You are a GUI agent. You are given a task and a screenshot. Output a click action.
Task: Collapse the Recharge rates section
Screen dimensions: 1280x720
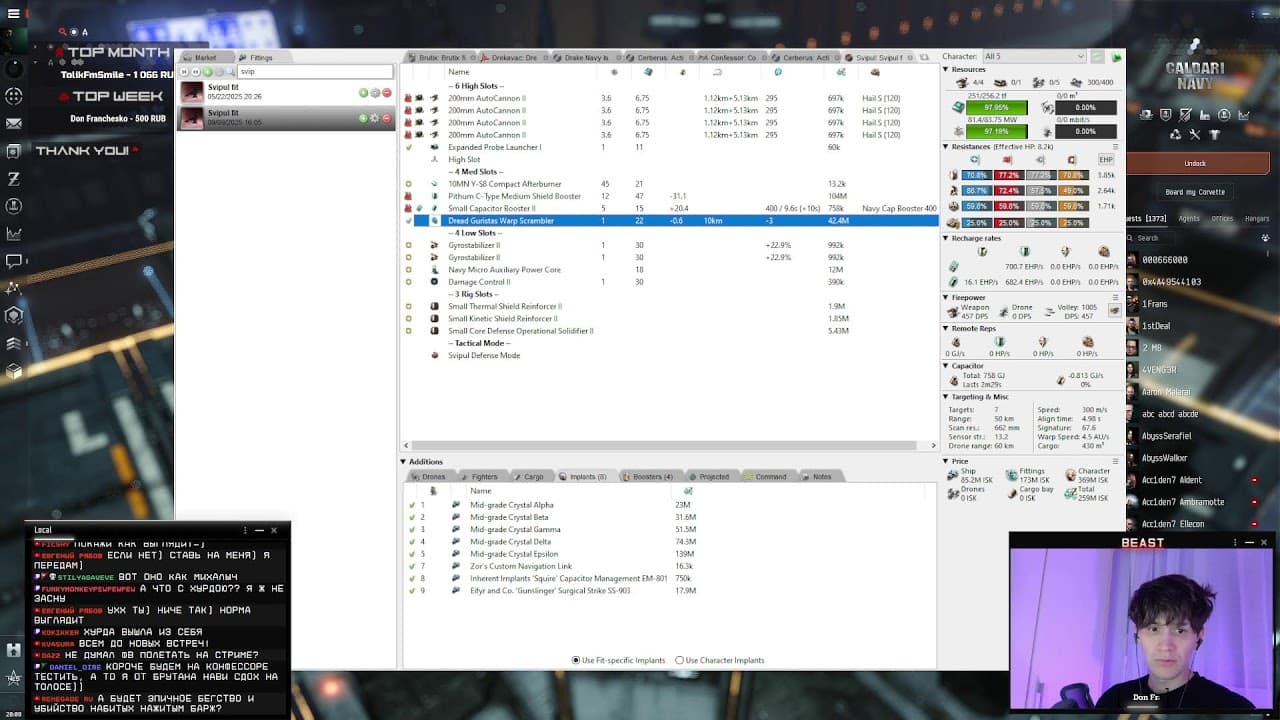[x=946, y=238]
